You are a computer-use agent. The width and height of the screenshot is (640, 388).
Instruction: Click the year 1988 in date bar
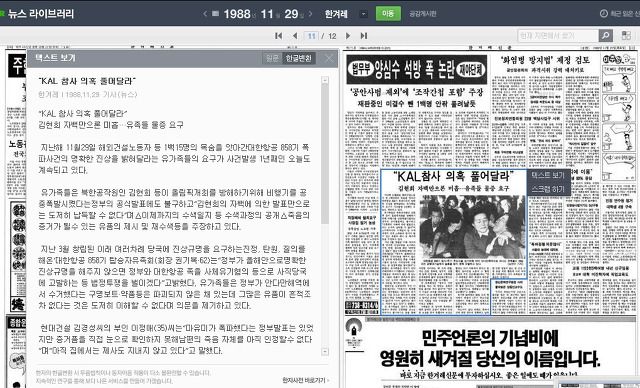click(x=237, y=14)
